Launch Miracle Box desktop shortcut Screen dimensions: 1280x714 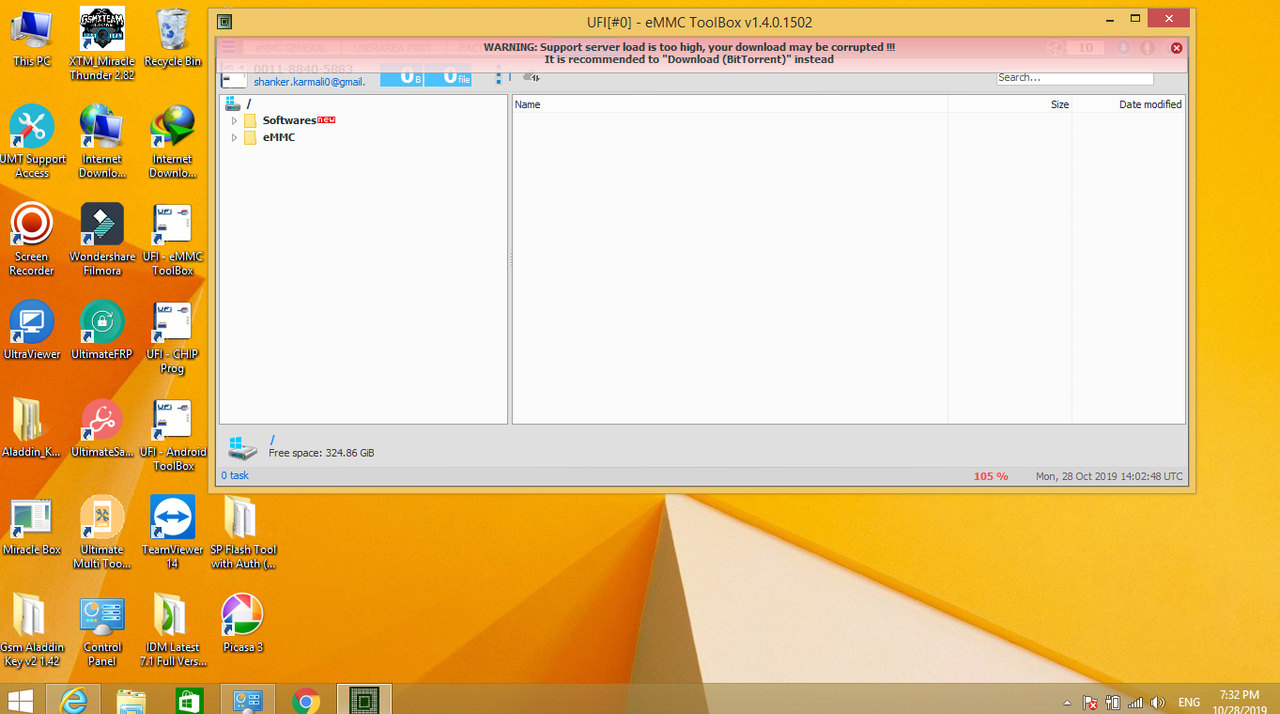pyautogui.click(x=32, y=525)
